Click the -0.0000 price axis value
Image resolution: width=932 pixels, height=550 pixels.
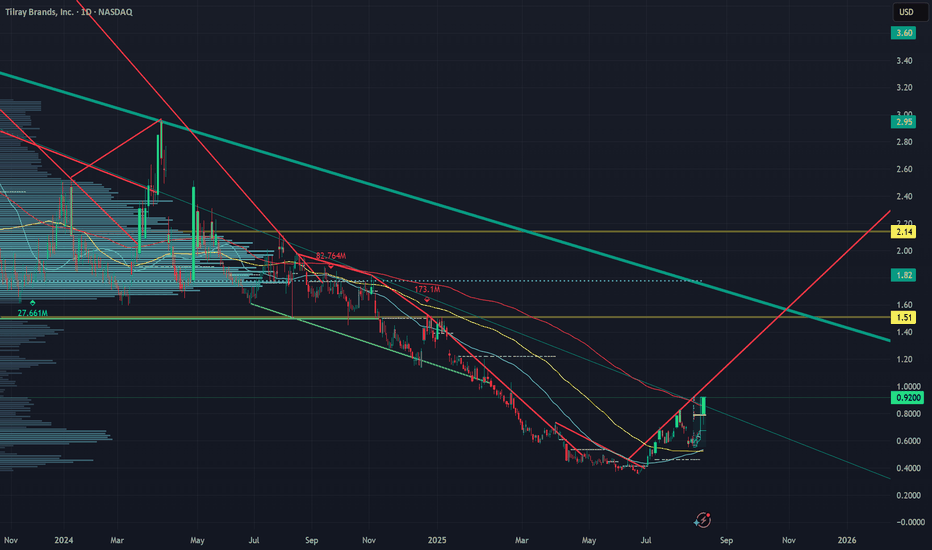click(909, 522)
